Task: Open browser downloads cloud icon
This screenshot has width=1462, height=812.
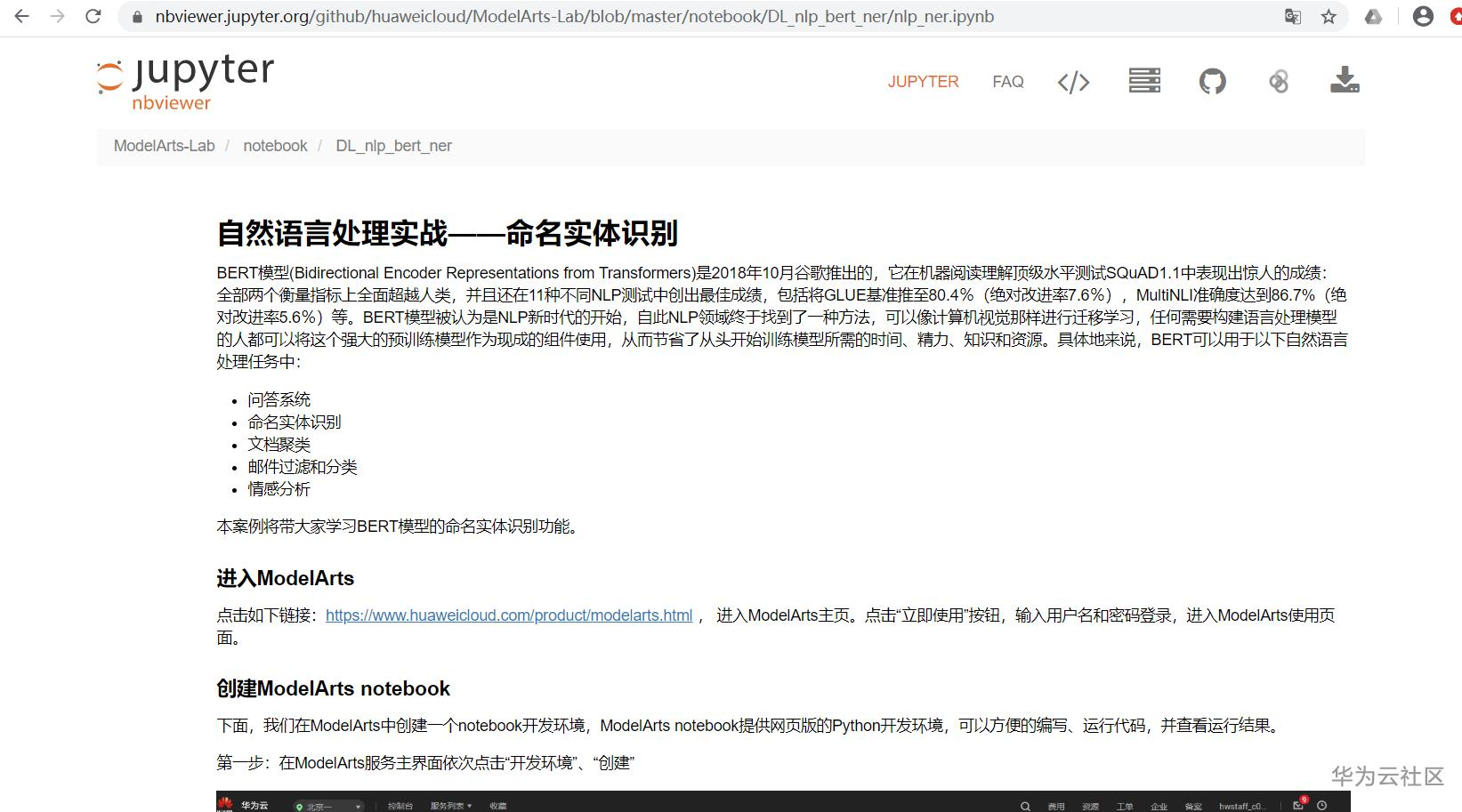Action: (x=1373, y=16)
